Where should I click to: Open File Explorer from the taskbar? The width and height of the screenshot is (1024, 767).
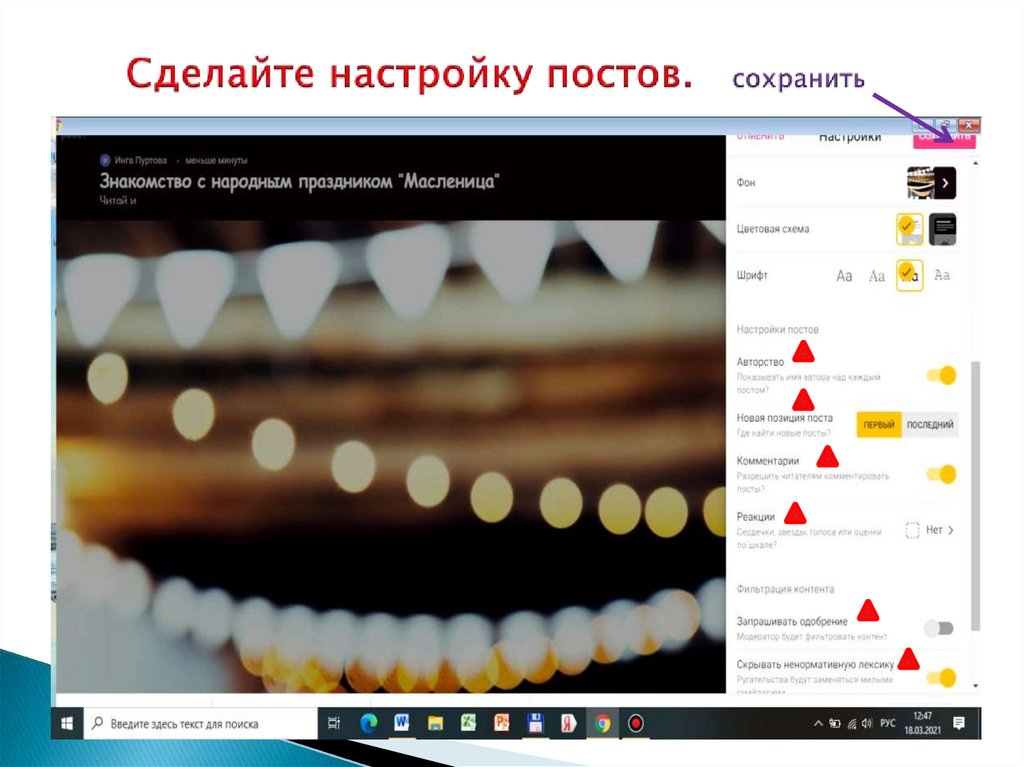click(435, 723)
